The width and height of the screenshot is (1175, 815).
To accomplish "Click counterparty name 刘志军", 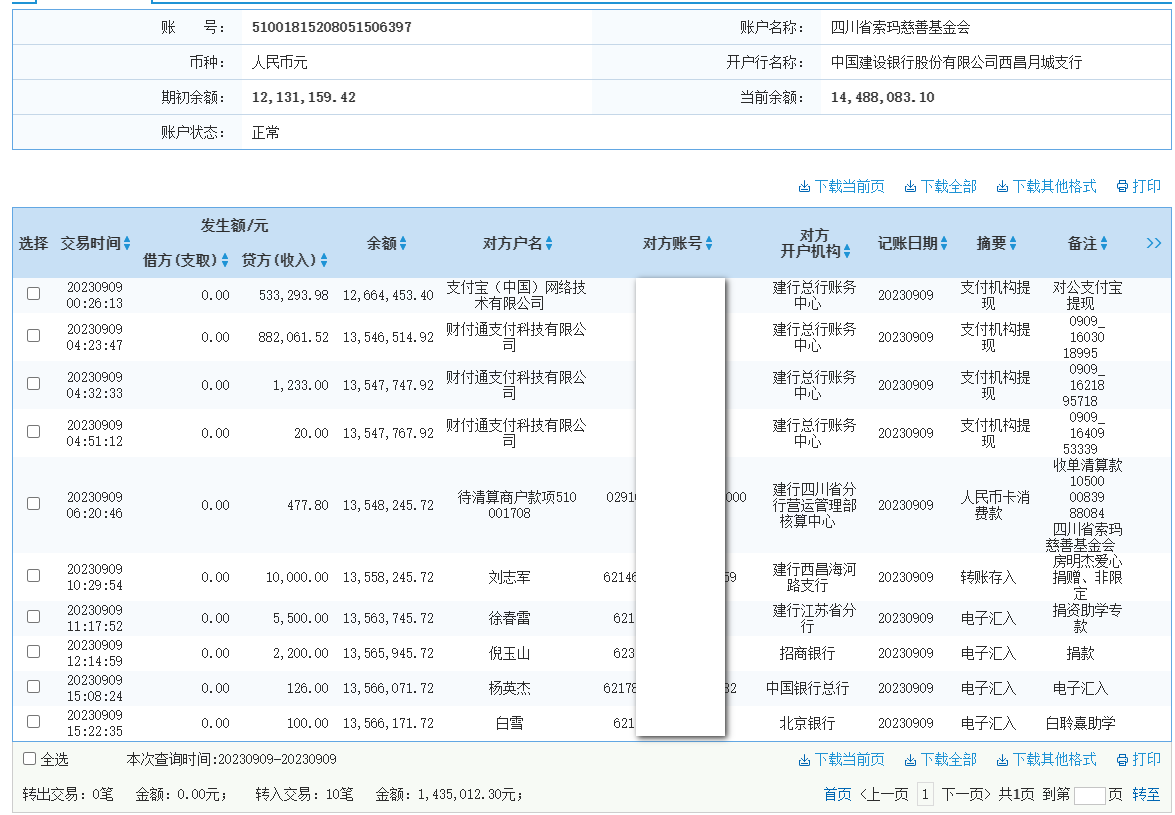I will point(510,577).
